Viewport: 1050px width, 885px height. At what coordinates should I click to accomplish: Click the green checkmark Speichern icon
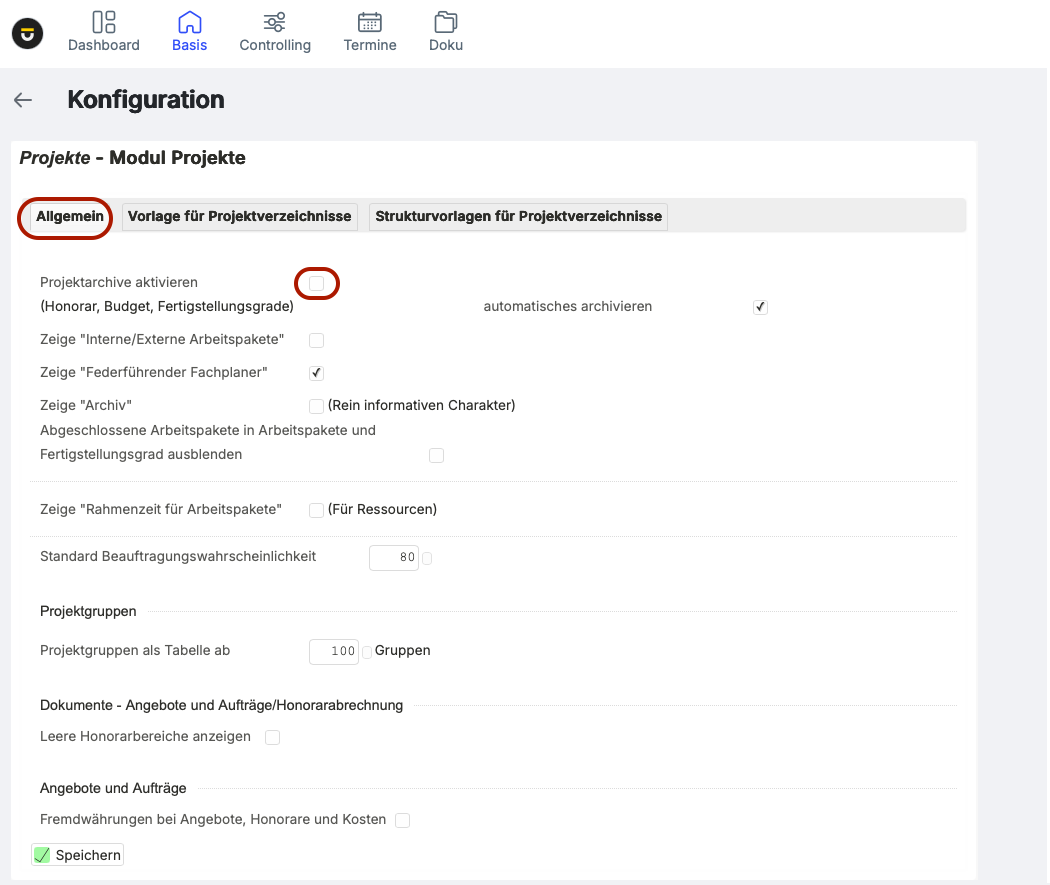[x=42, y=855]
